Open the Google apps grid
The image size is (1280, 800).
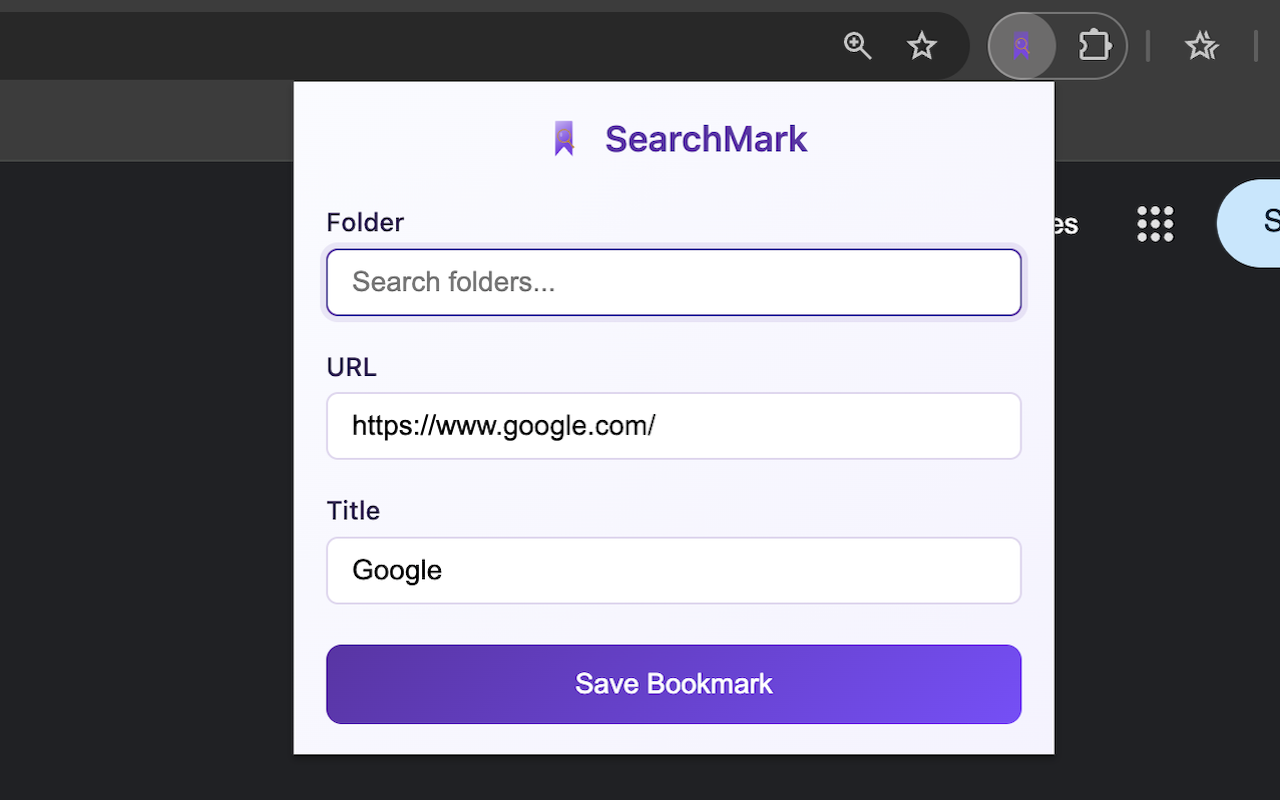[1155, 223]
